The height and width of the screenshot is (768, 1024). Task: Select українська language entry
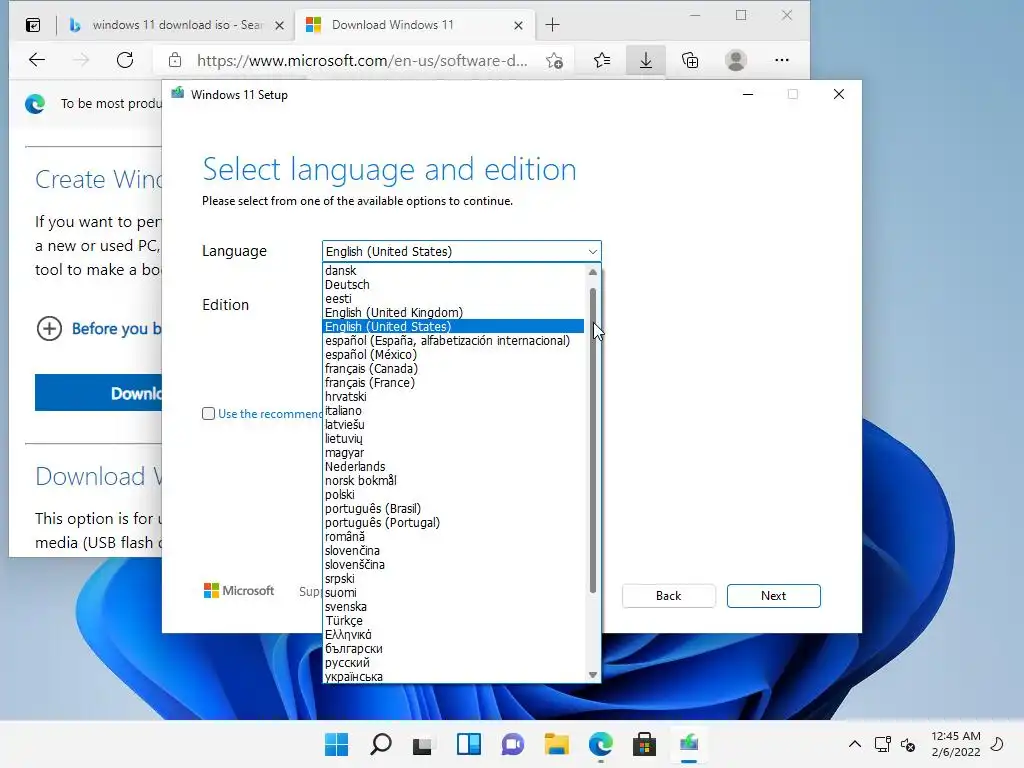pyautogui.click(x=454, y=677)
